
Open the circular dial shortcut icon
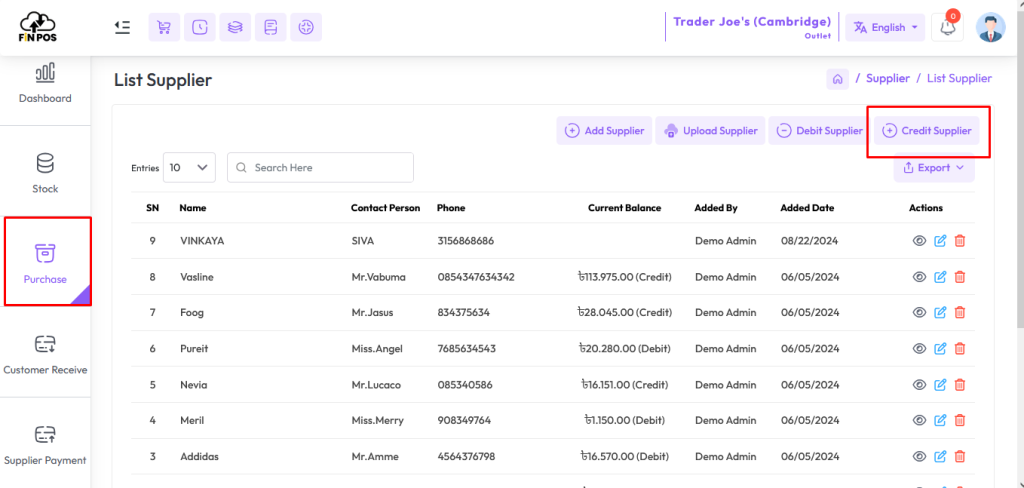306,27
